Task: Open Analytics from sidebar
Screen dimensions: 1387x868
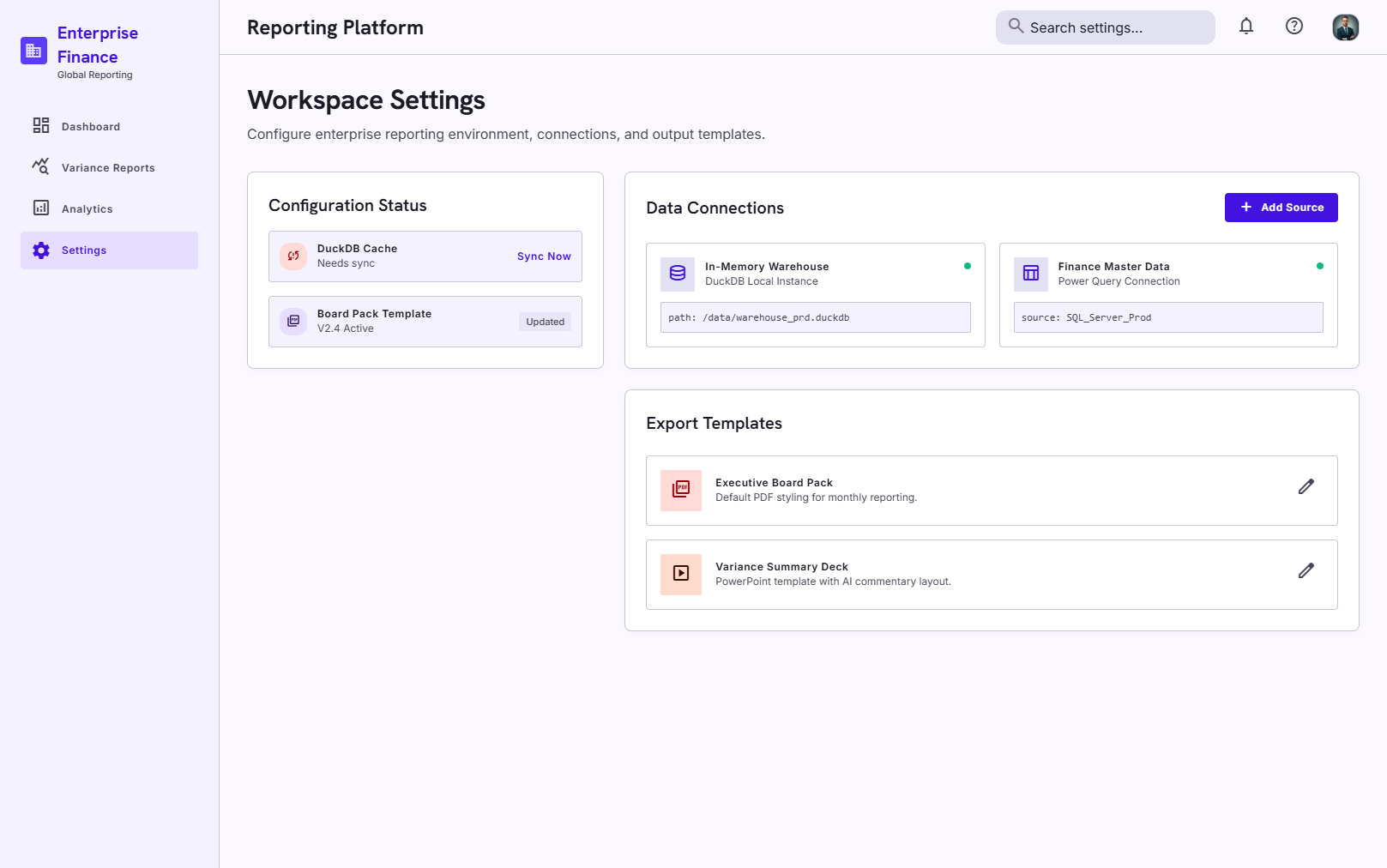Action: click(109, 208)
